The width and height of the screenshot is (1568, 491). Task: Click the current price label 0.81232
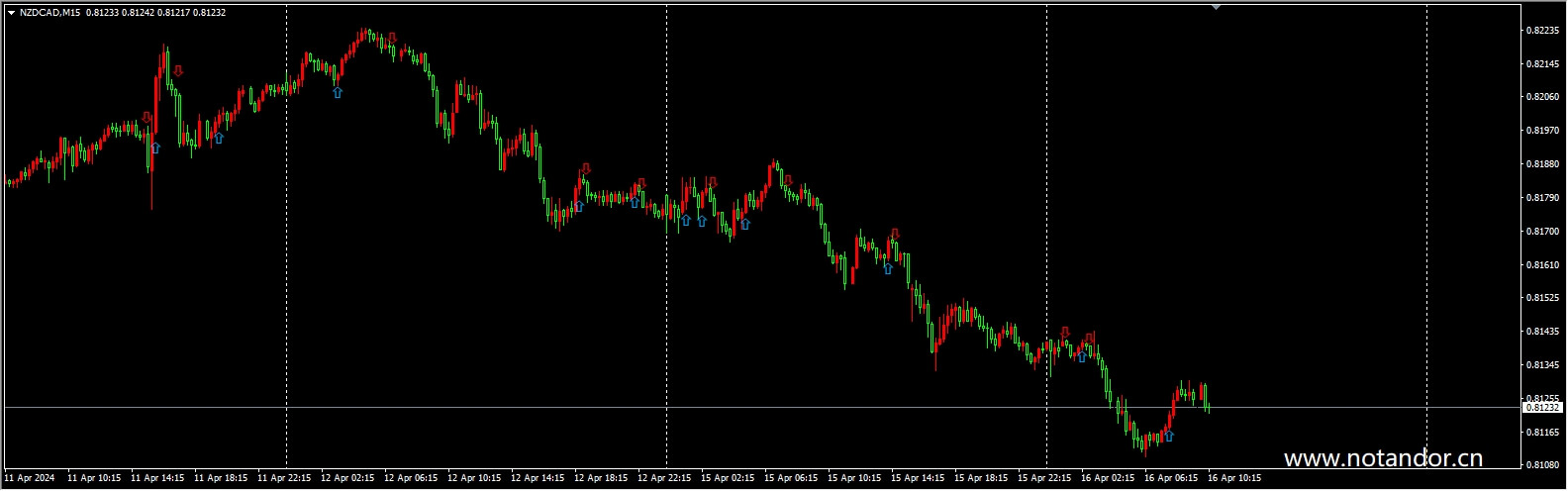[x=1542, y=407]
